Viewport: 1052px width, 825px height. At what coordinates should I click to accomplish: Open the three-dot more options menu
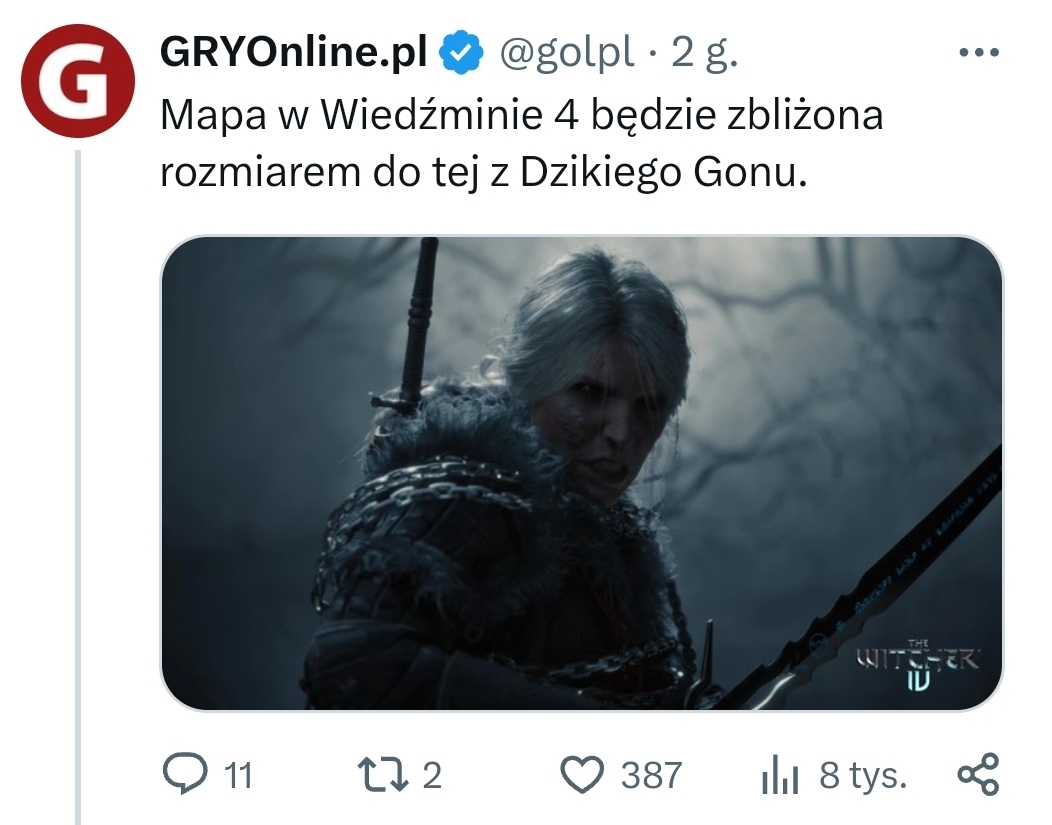(979, 52)
